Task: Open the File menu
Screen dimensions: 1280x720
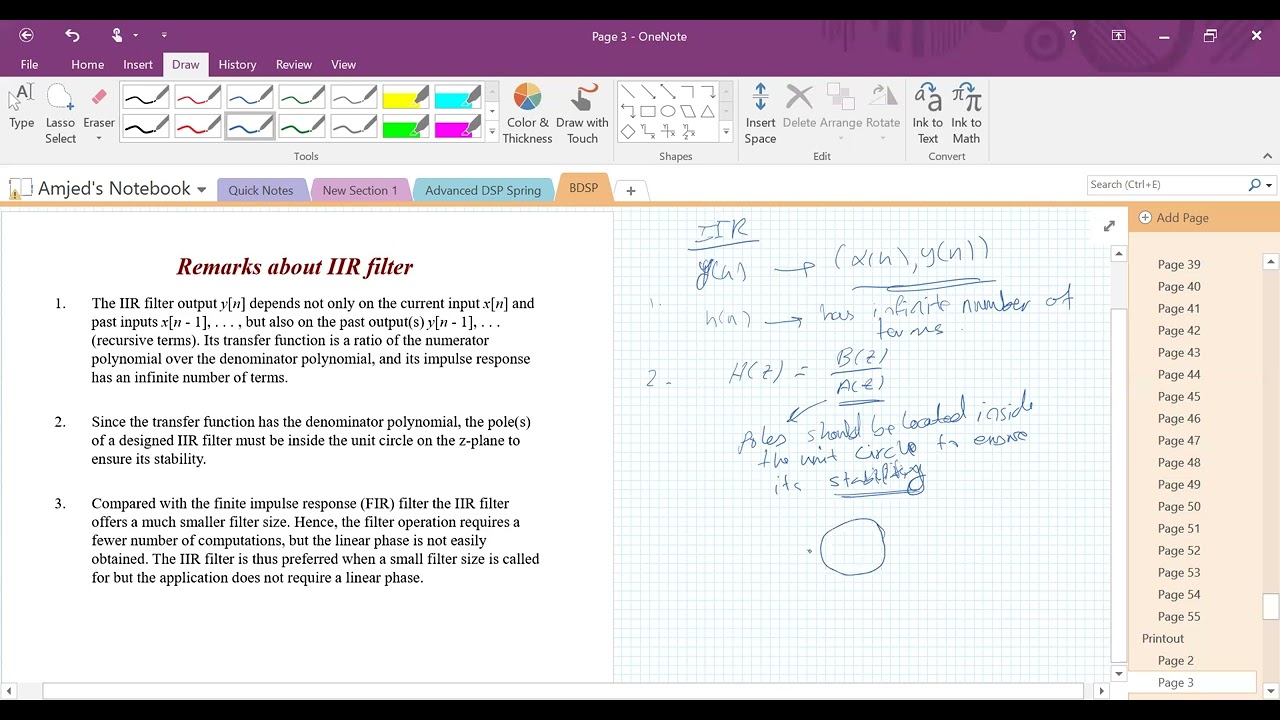Action: pyautogui.click(x=30, y=64)
